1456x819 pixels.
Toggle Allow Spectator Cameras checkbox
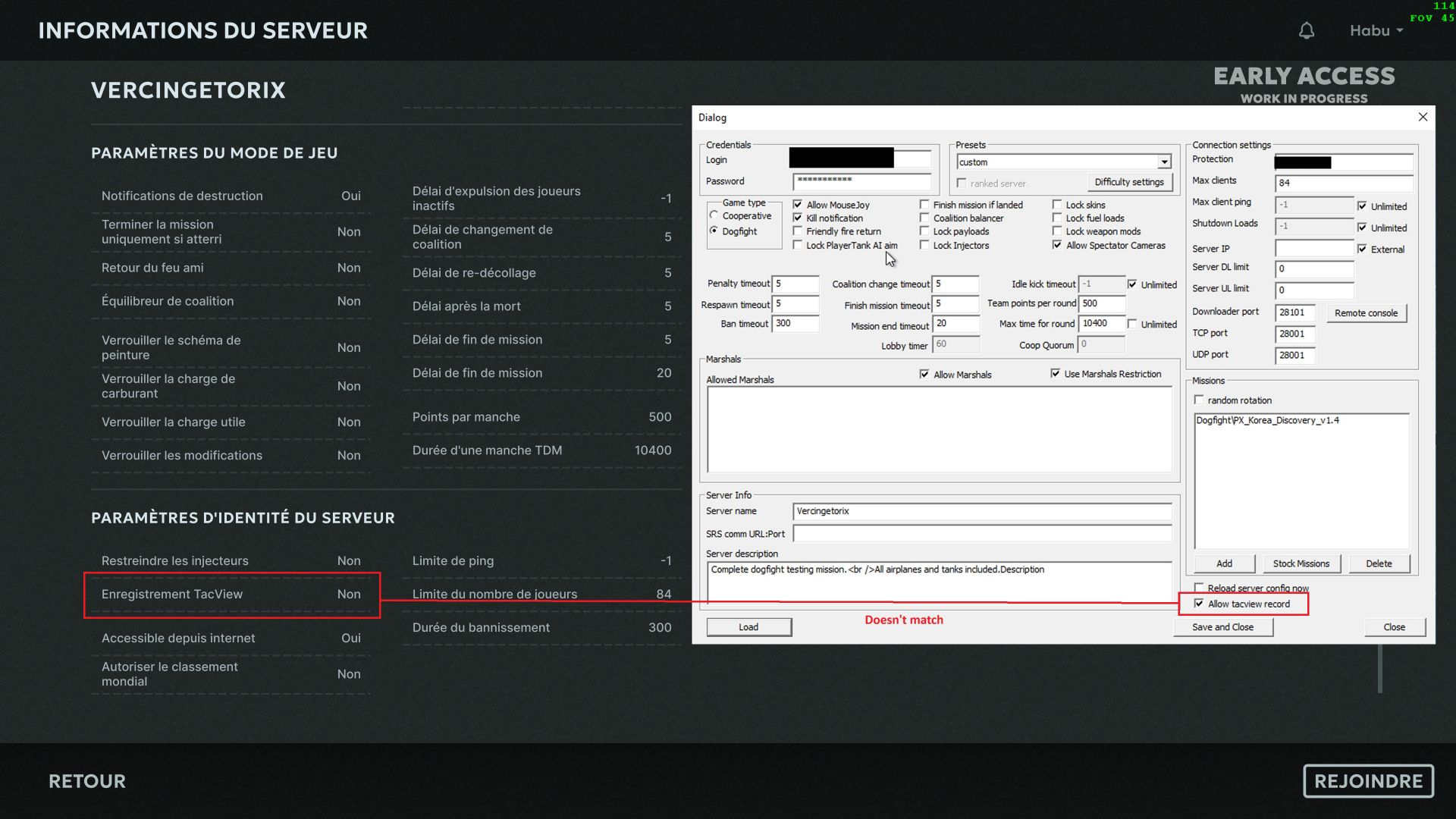click(1057, 245)
